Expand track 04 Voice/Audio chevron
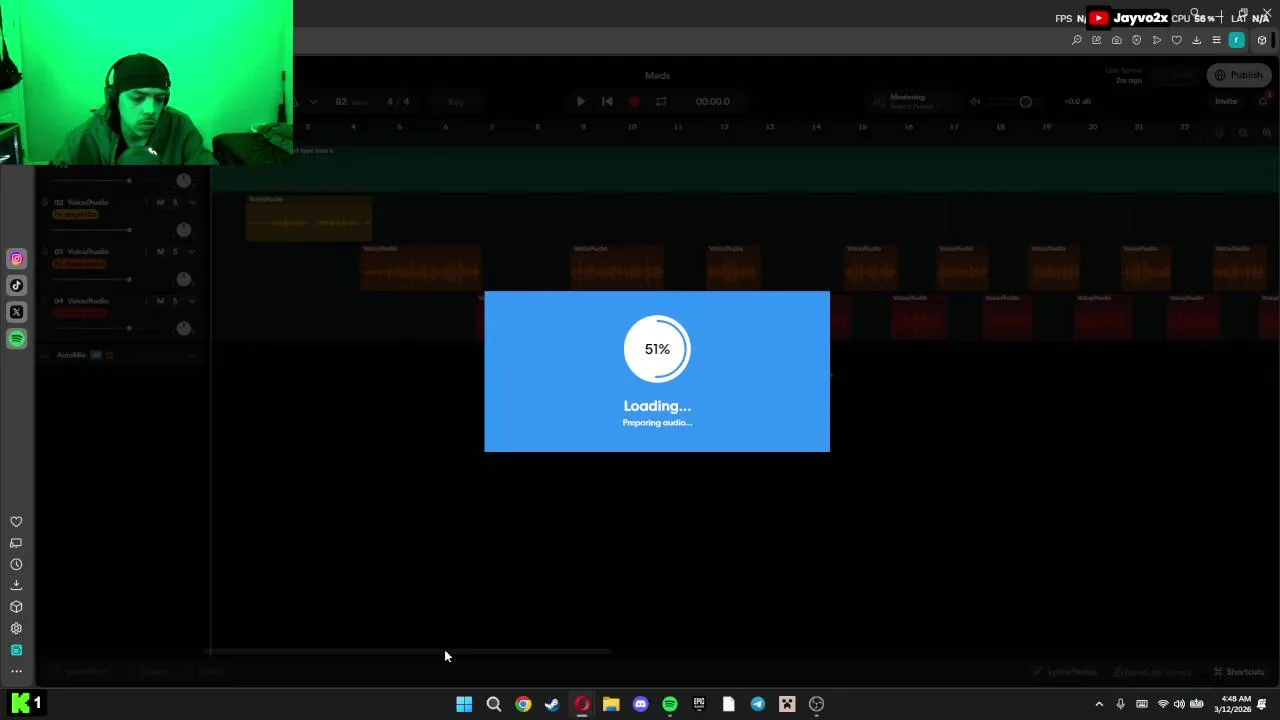Viewport: 1280px width, 720px height. 192,301
